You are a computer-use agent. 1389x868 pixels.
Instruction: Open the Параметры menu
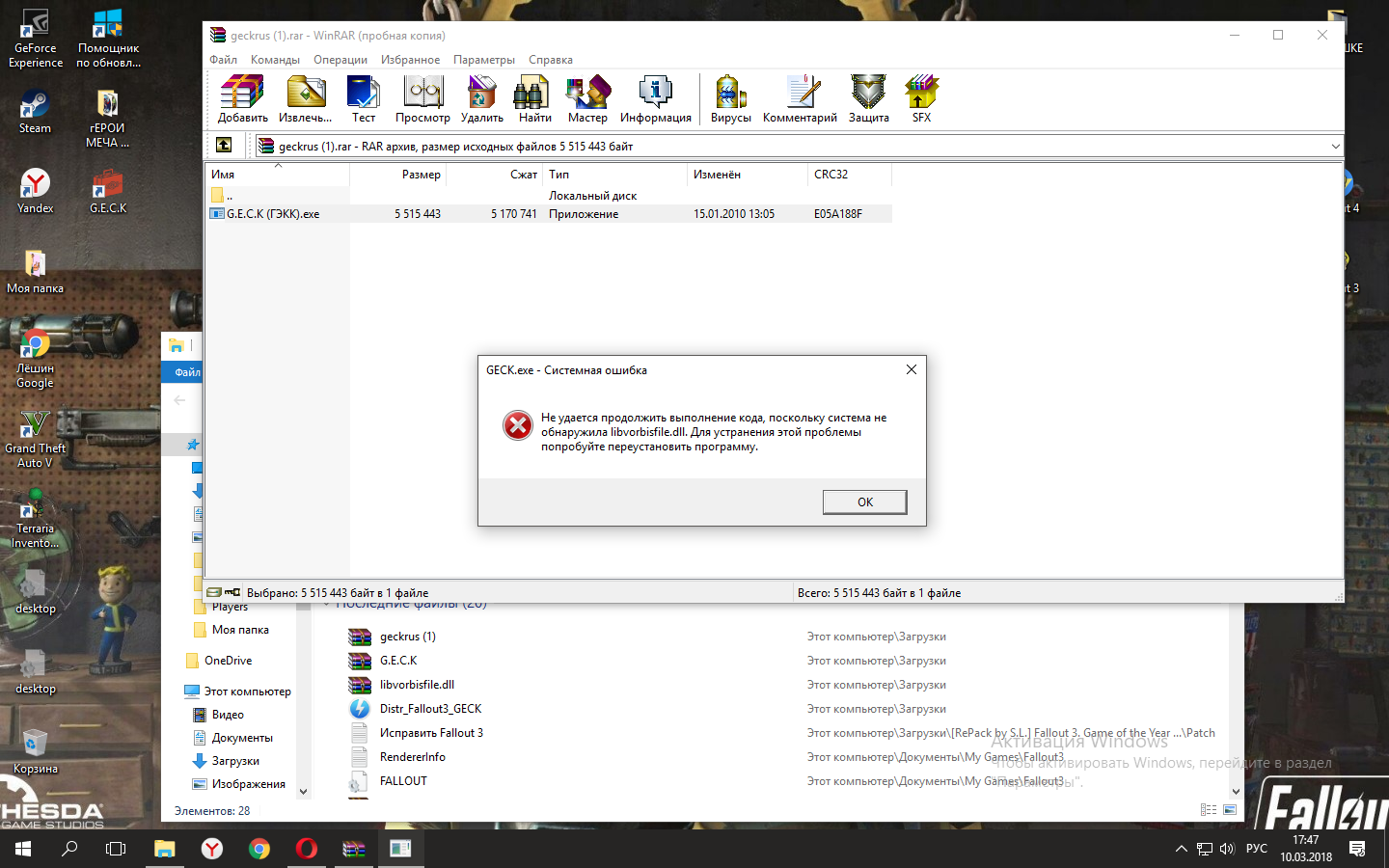coord(484,60)
